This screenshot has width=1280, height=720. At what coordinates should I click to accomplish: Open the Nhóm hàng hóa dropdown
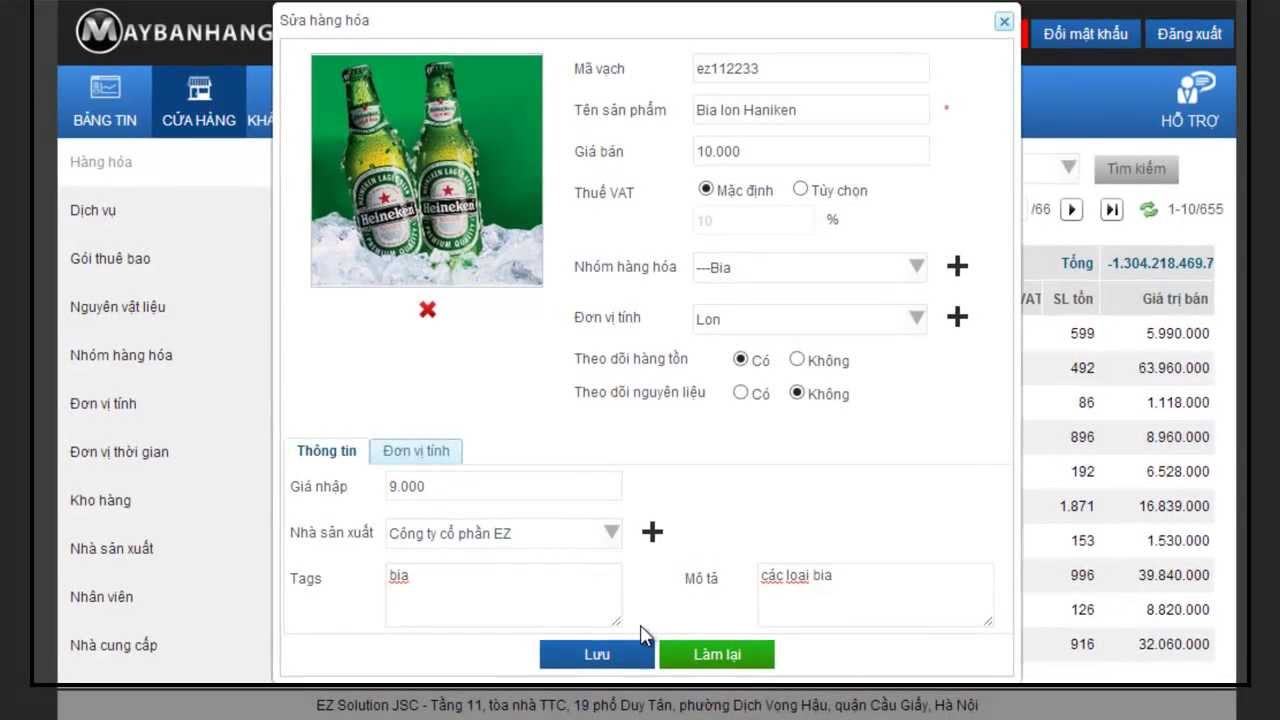click(916, 267)
